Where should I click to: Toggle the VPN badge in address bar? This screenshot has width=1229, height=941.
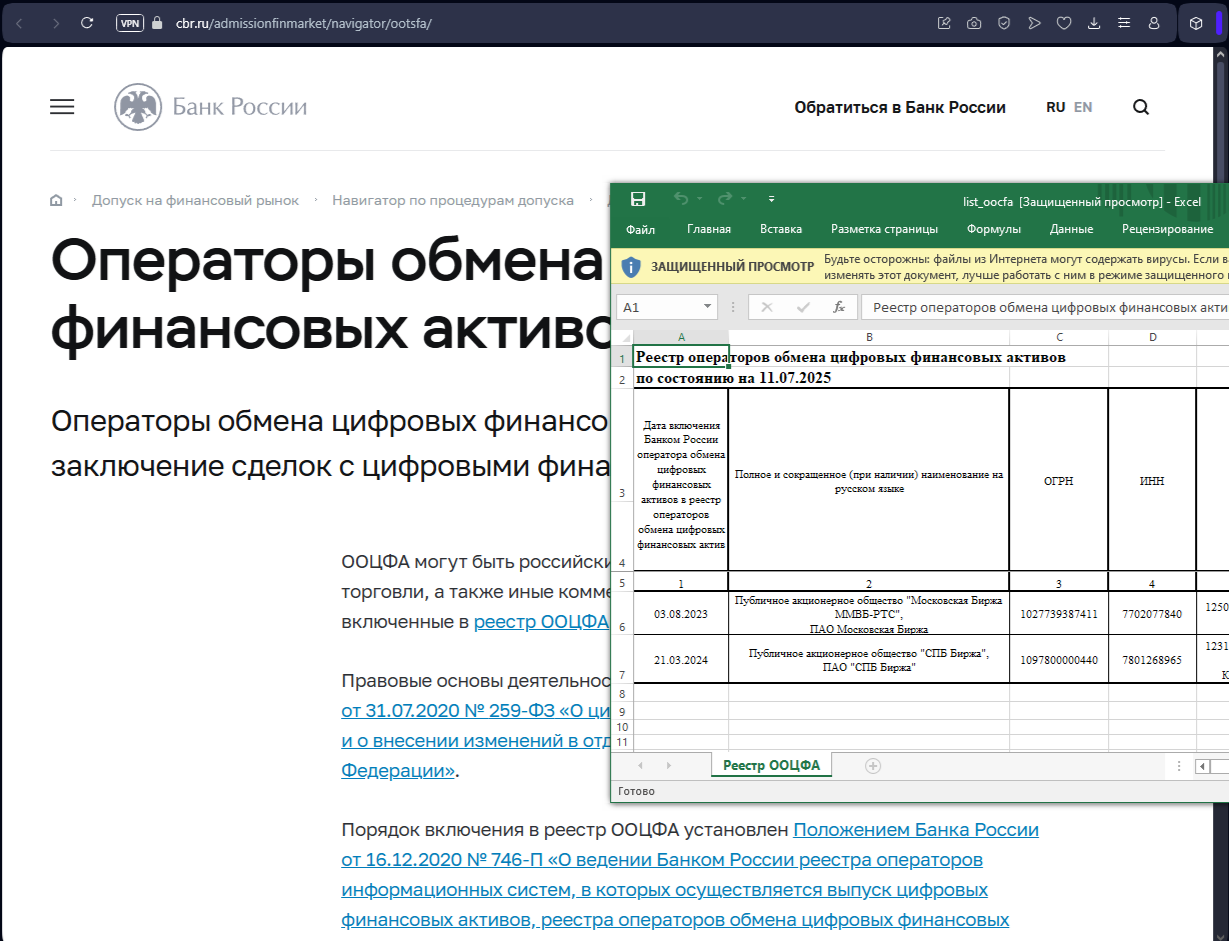pos(130,23)
